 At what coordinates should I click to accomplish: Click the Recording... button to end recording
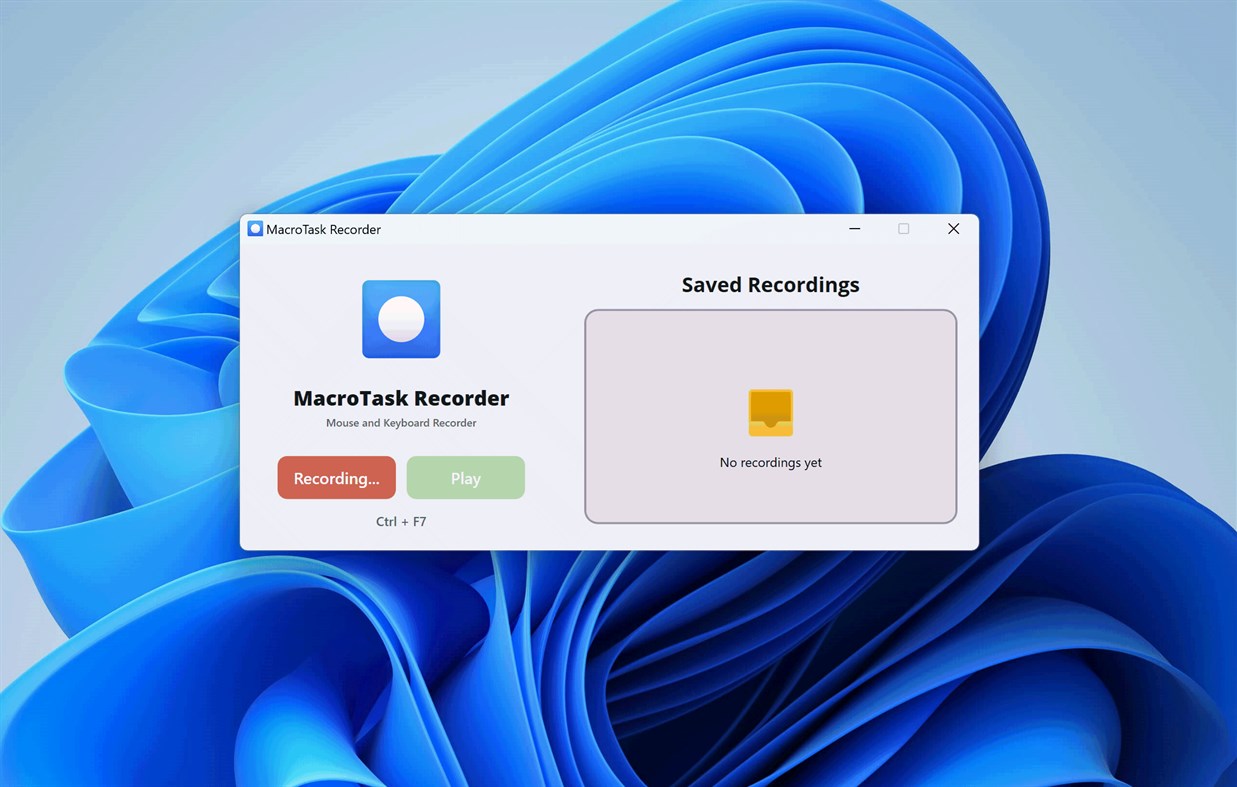point(336,477)
